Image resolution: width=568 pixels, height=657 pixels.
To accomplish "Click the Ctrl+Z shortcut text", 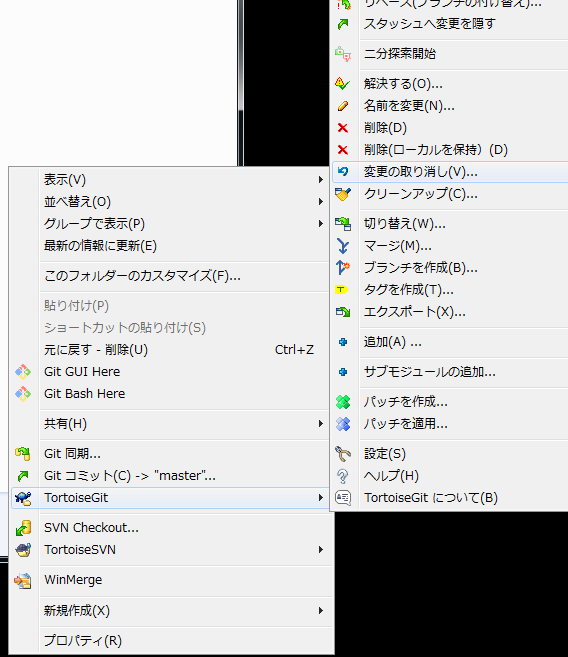I will tap(294, 349).
